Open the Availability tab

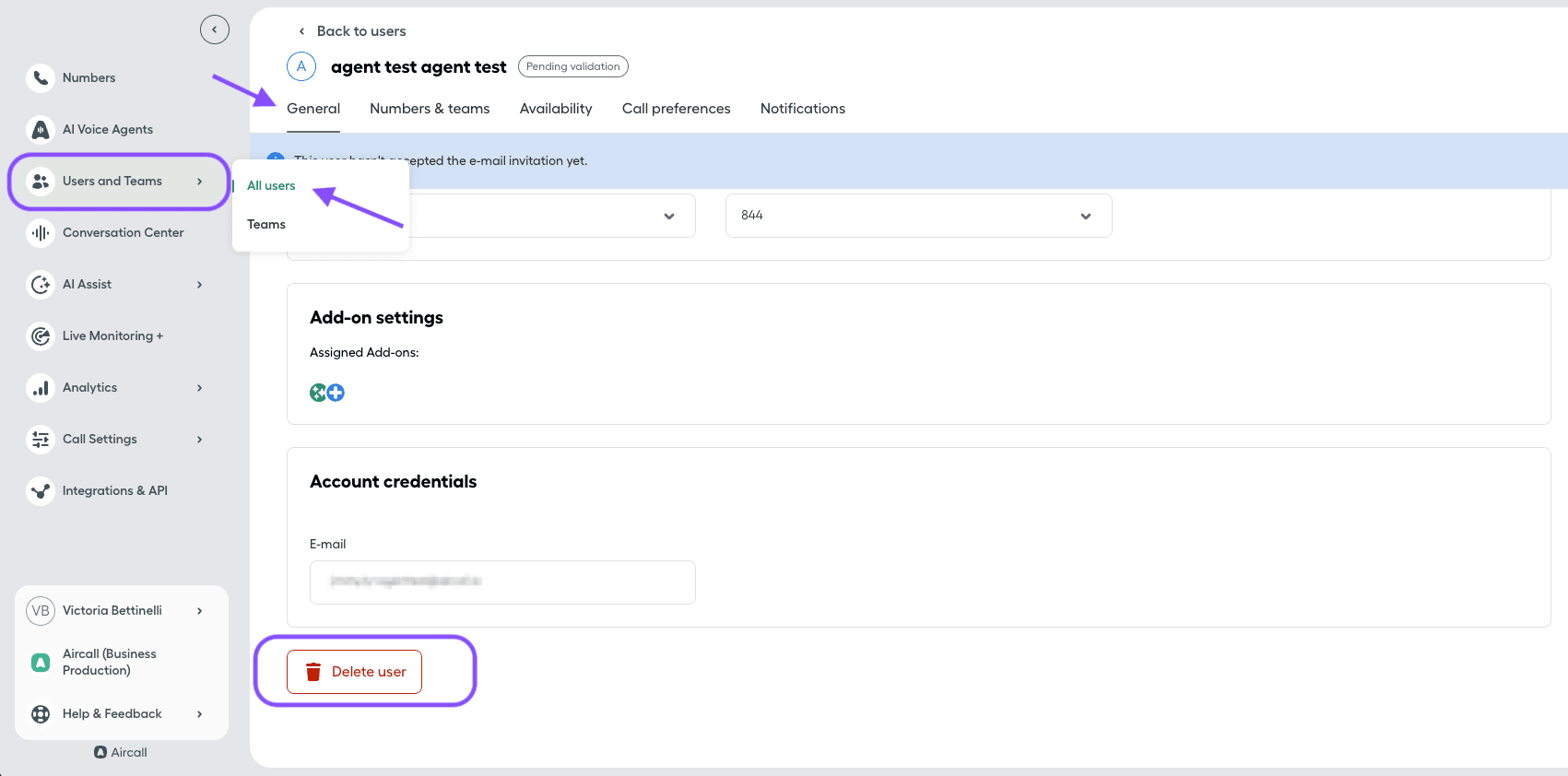click(x=556, y=109)
